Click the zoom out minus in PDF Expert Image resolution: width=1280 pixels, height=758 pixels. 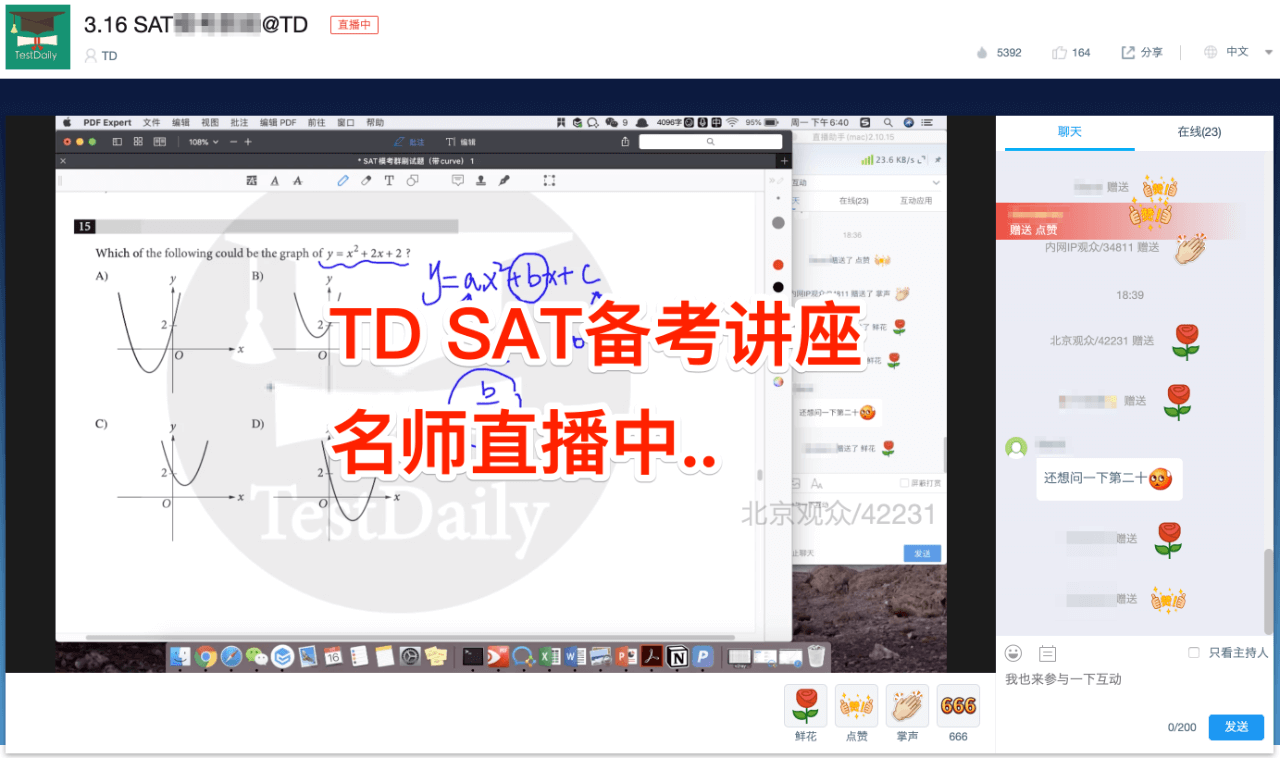[x=234, y=142]
